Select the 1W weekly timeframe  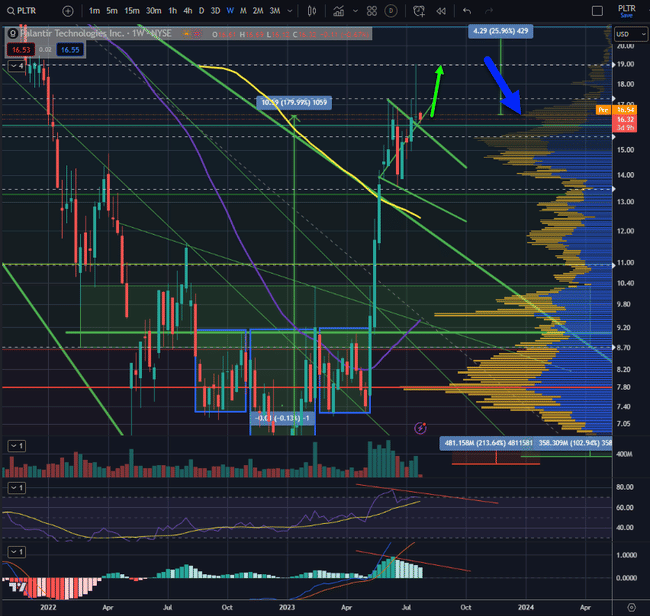tap(230, 10)
